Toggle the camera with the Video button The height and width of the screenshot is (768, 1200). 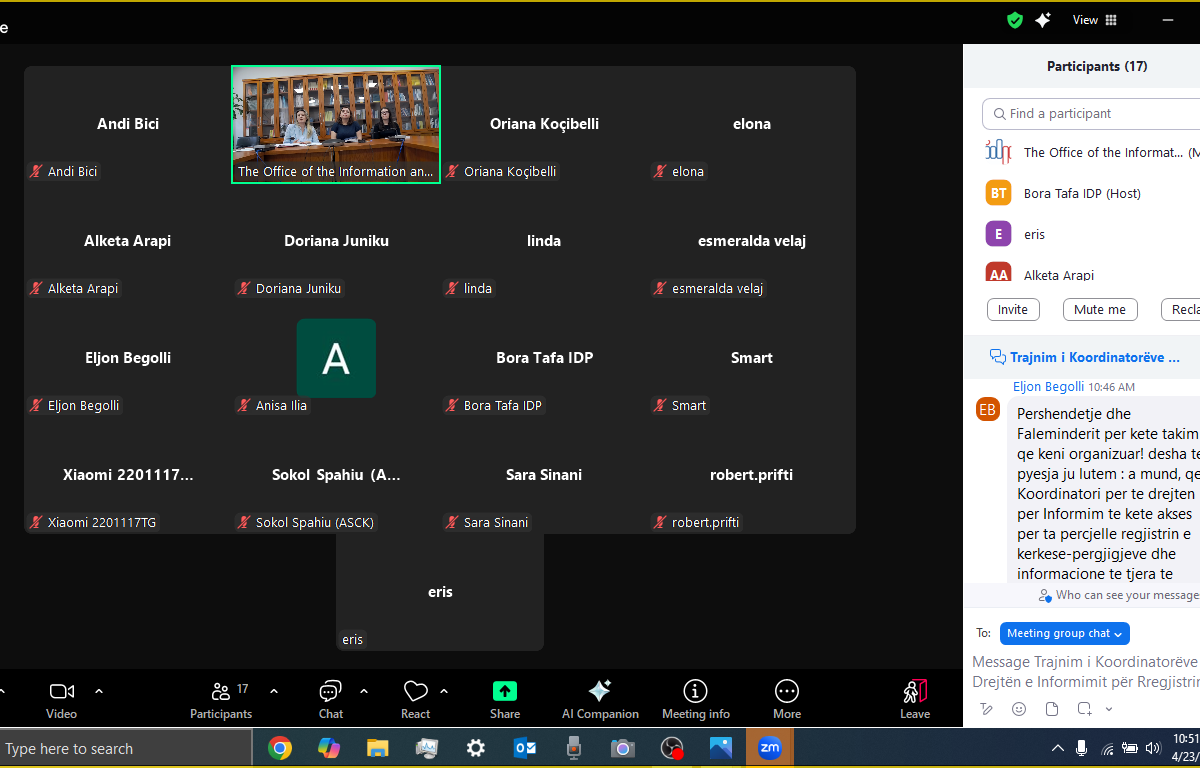click(62, 691)
